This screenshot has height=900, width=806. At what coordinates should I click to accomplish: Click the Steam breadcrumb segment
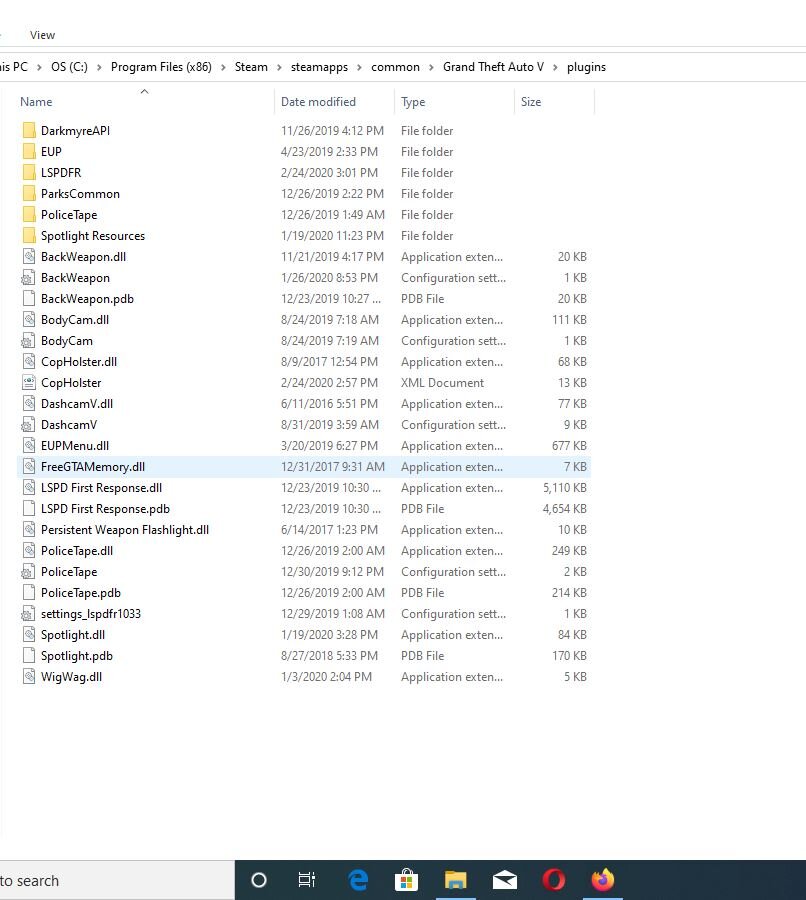coord(251,67)
